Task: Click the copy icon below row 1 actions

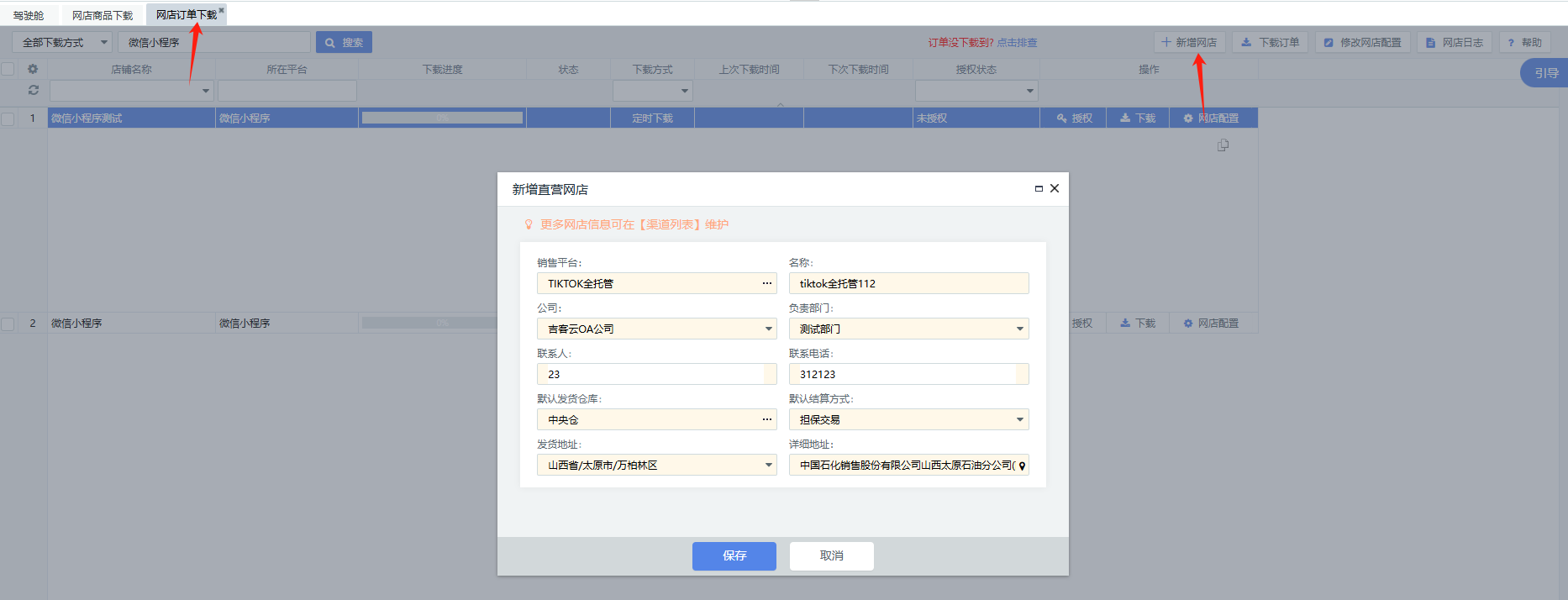Action: coord(1223,145)
